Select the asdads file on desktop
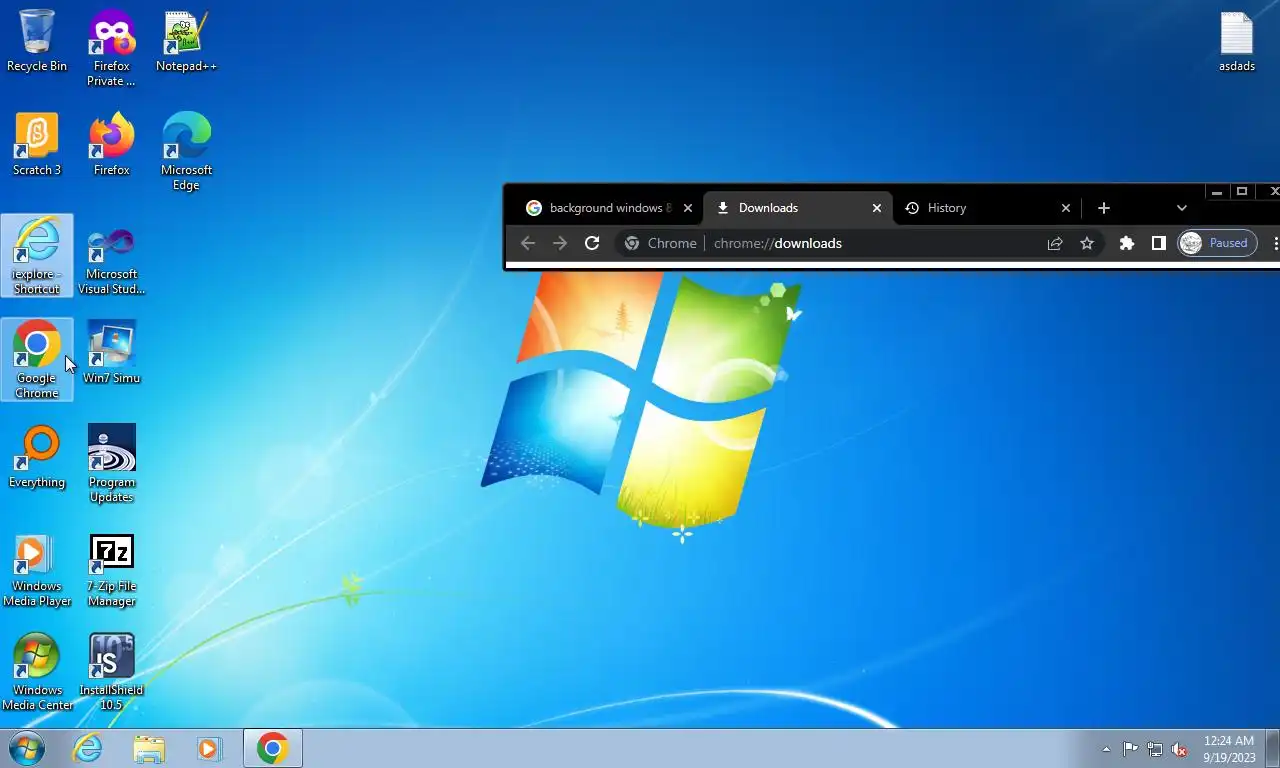The width and height of the screenshot is (1280, 768). (1237, 41)
